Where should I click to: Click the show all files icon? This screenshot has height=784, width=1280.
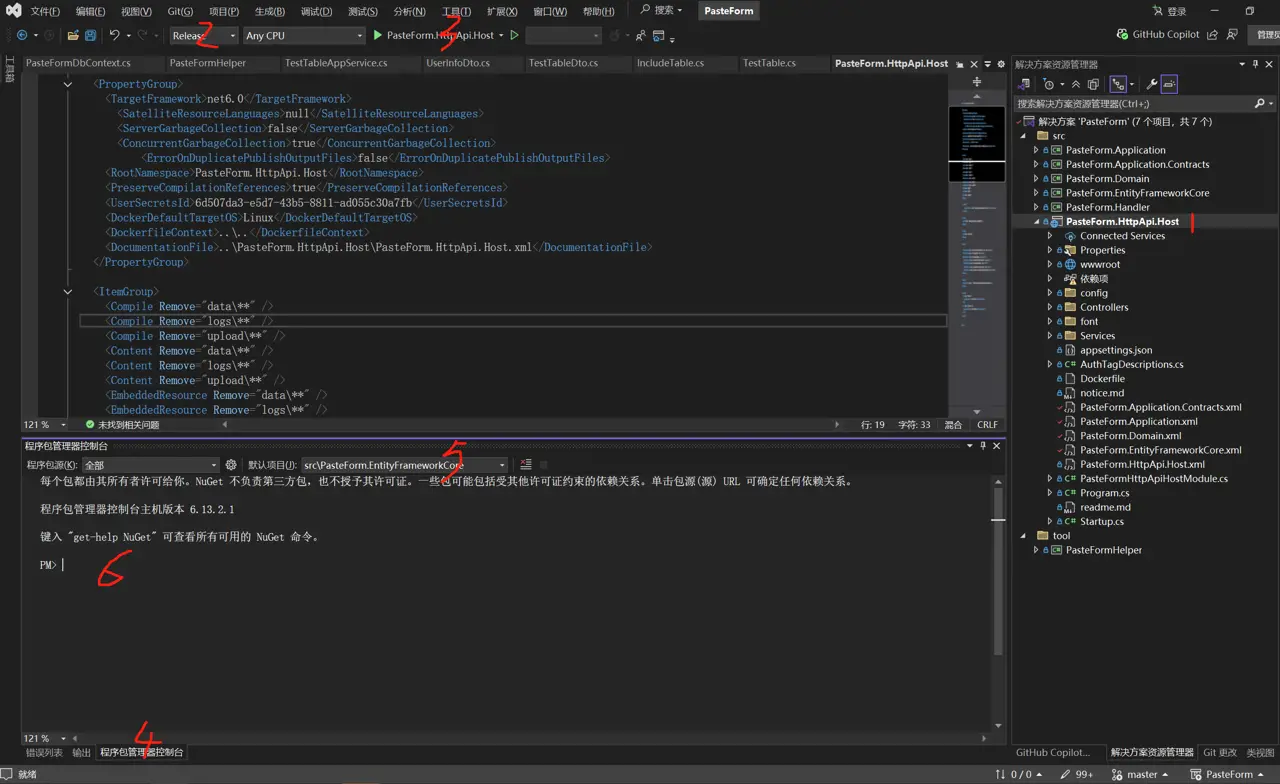[1093, 84]
